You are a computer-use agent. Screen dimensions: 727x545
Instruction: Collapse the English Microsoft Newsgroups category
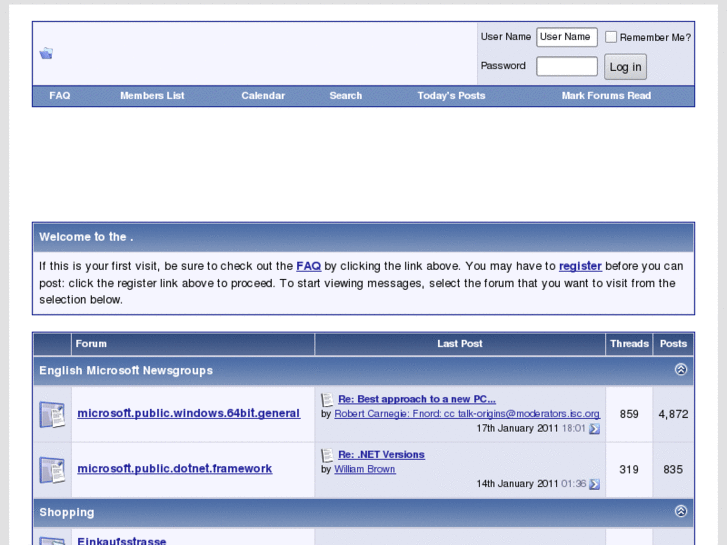pos(681,369)
